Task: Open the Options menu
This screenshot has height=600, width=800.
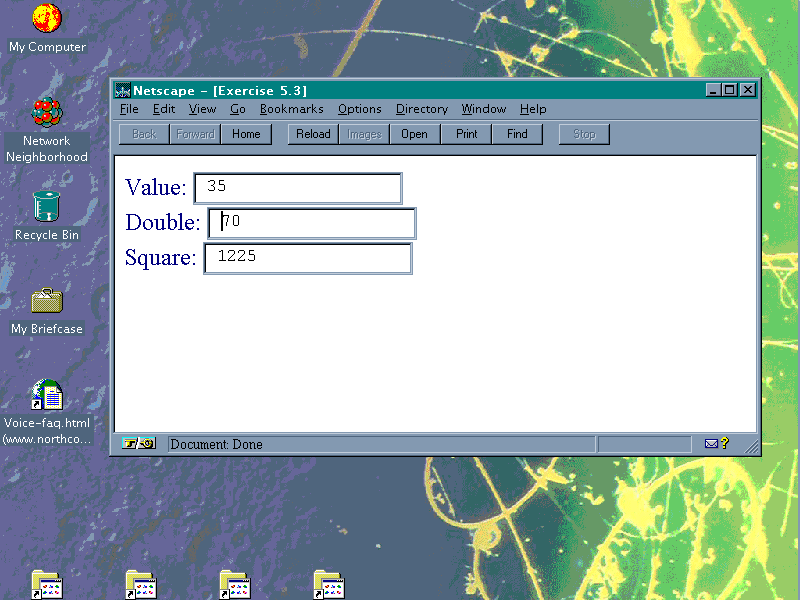Action: coord(359,109)
